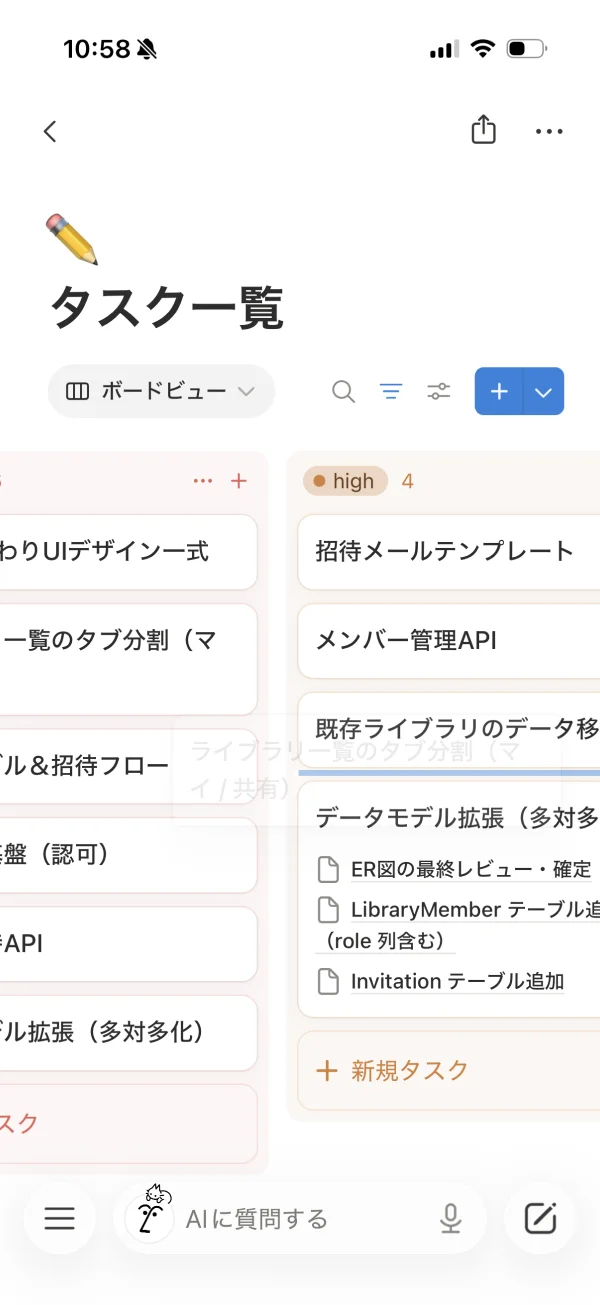Open sub-page Invitation テーブル追加
The image size is (600, 1305).
tap(457, 982)
